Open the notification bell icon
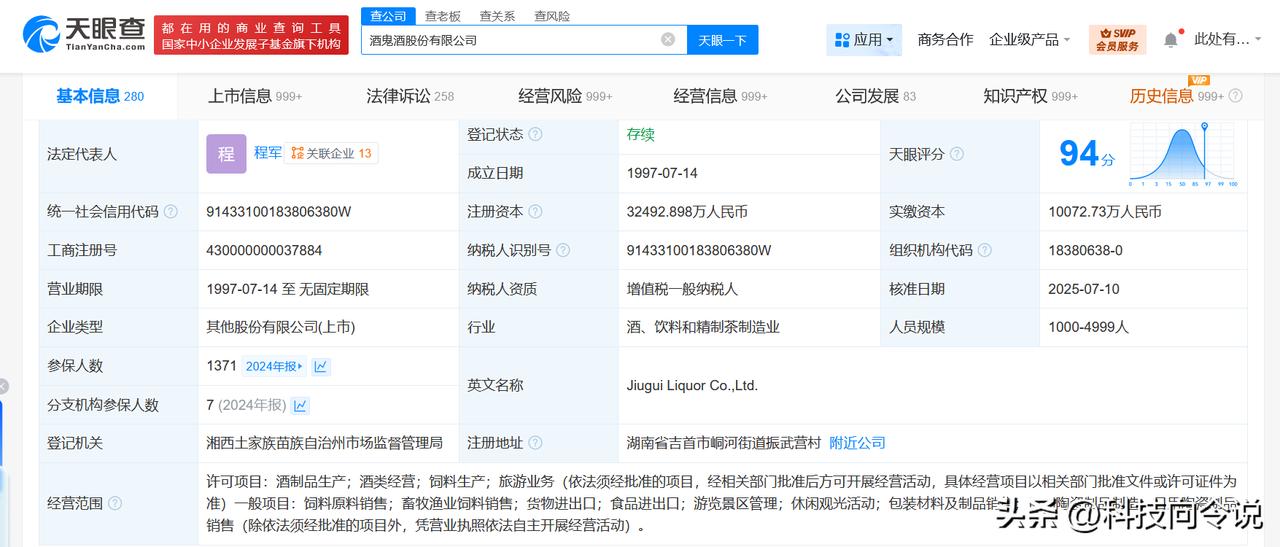Screen dimensions: 1280x547 1171,40
